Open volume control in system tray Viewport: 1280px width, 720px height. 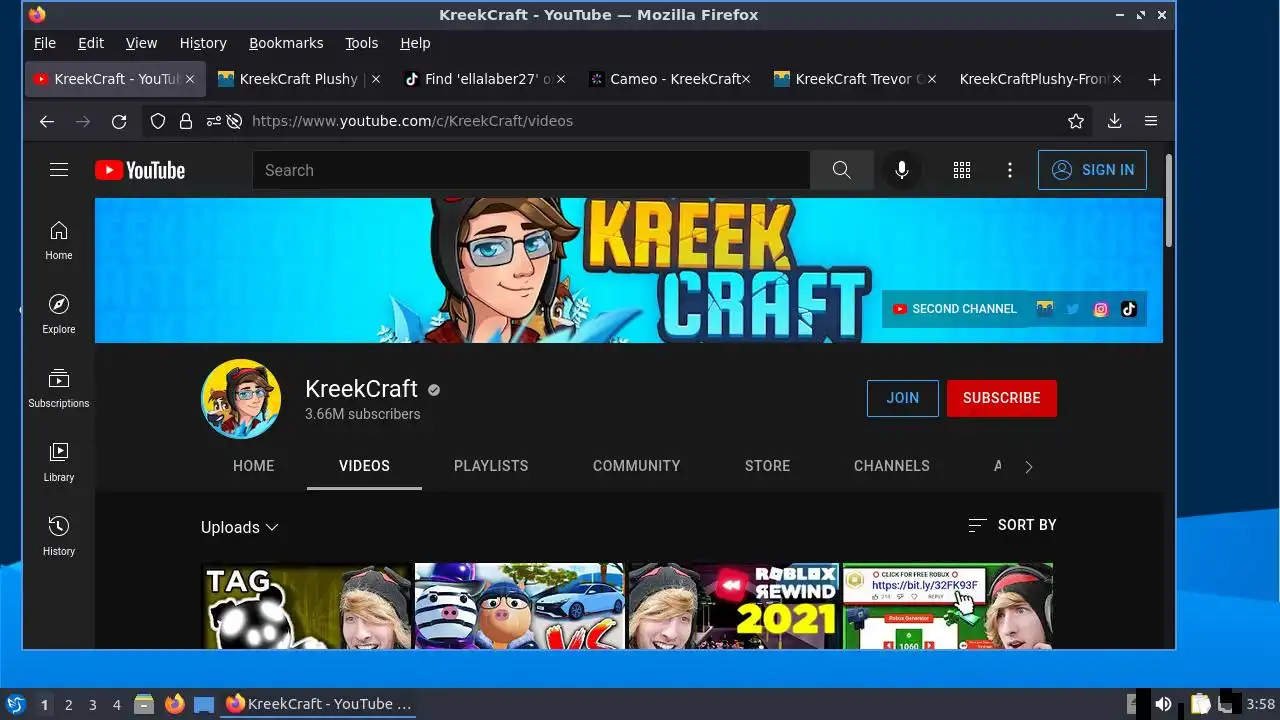coord(1163,704)
